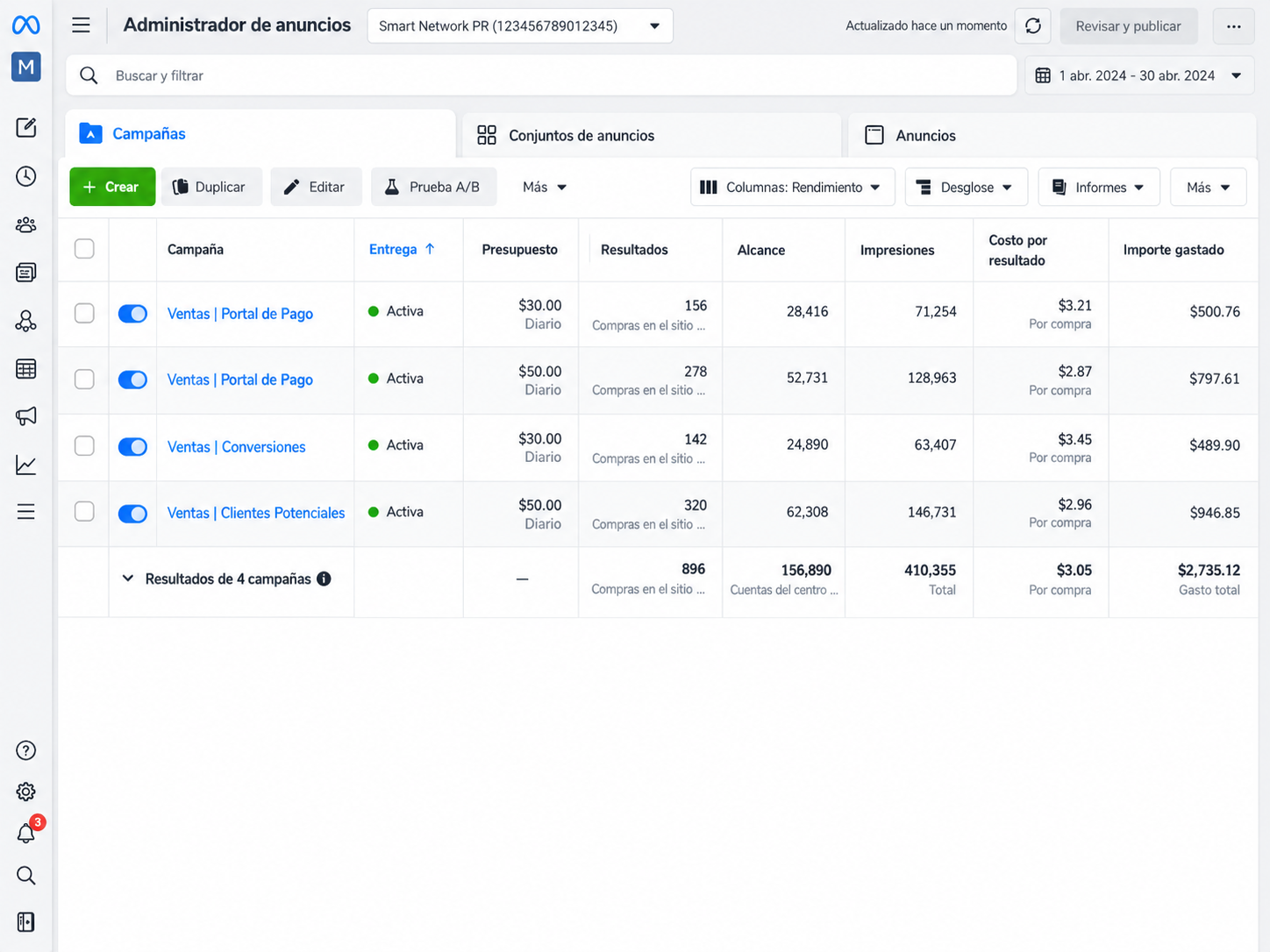Turn off the Ventas | Conversiones campaign toggle
This screenshot has height=952, width=1270.
pyautogui.click(x=132, y=447)
